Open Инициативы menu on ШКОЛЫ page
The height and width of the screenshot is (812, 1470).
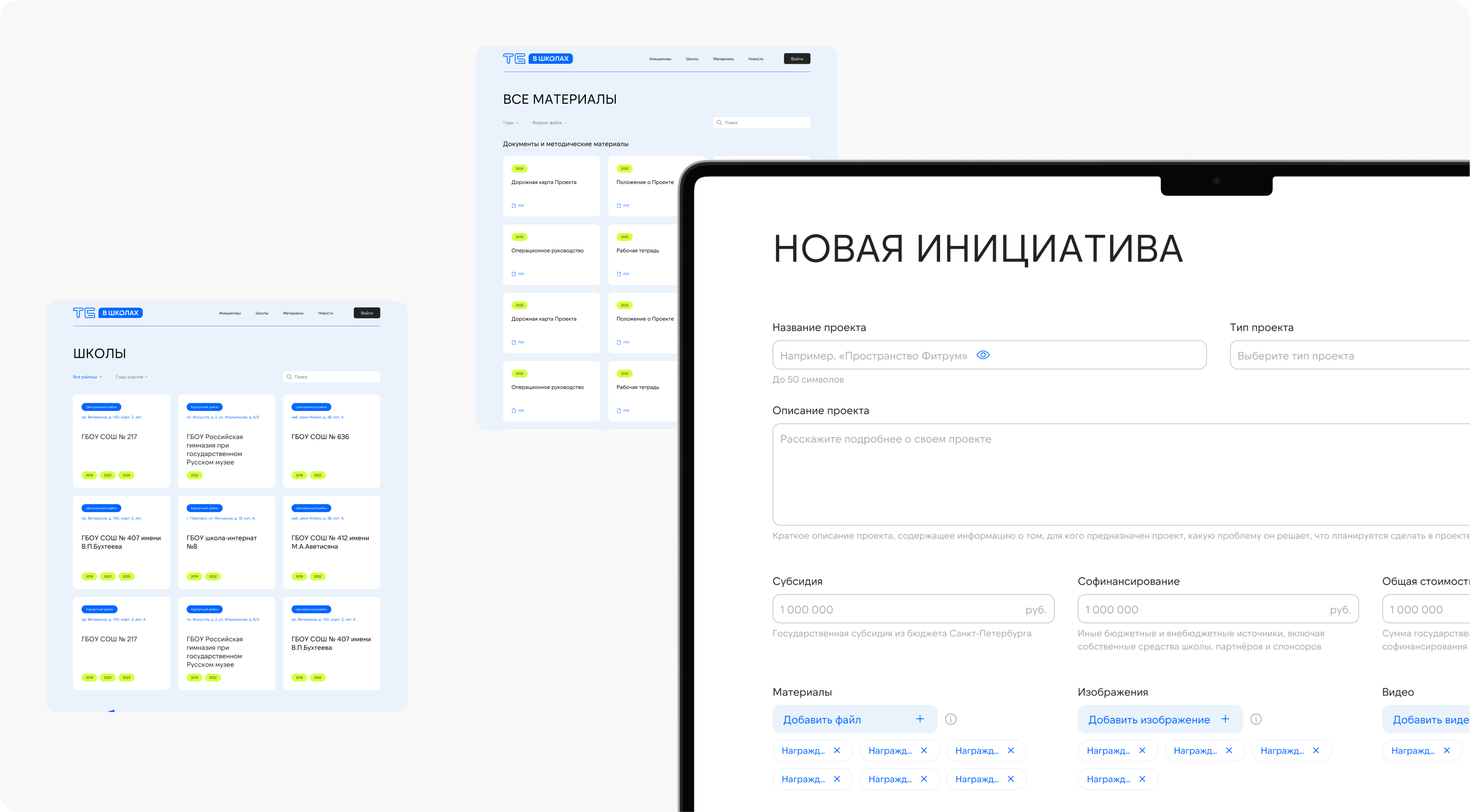coord(230,313)
